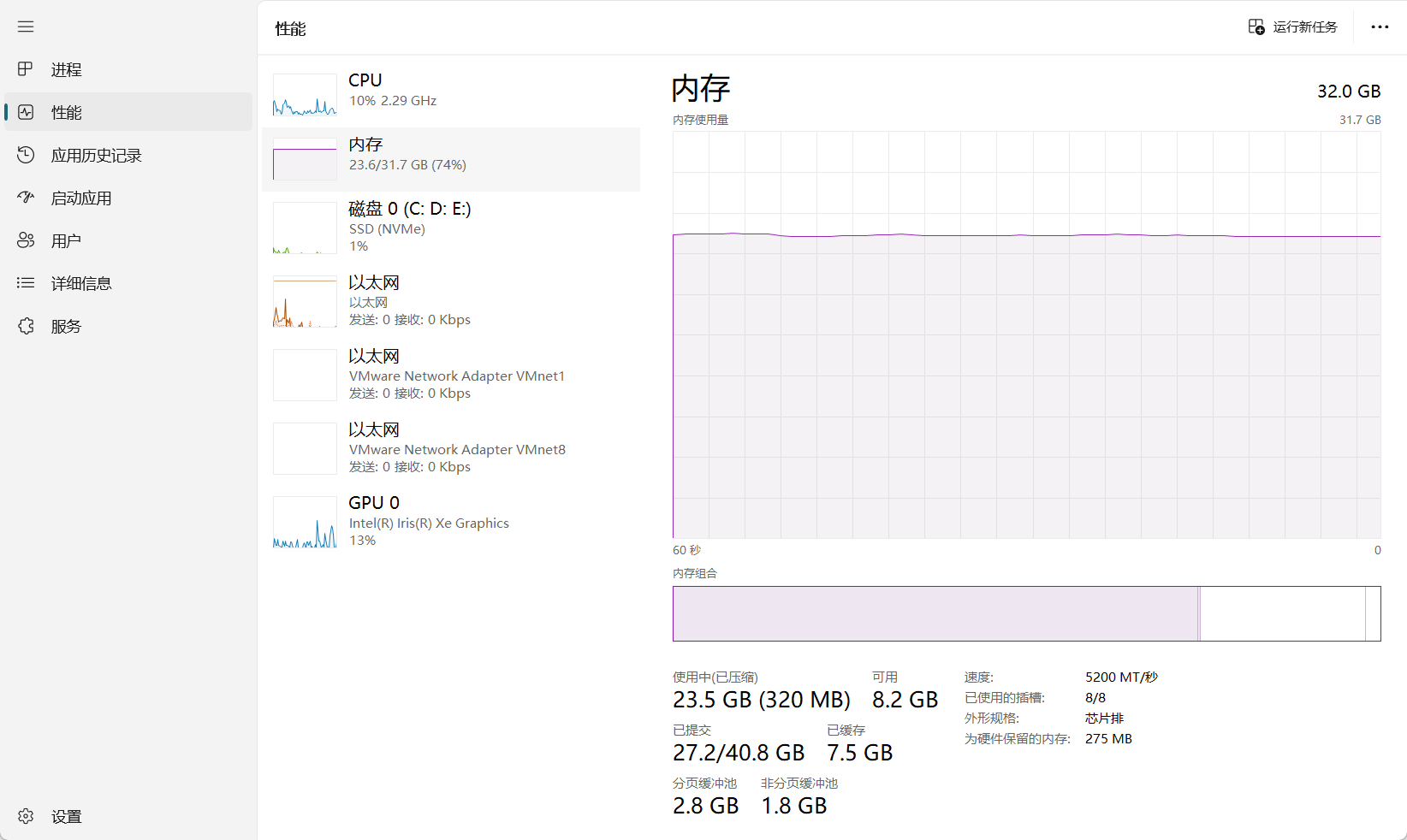Viewport: 1407px width, 840px height.
Task: Open the 服务 tab label
Action: click(66, 327)
